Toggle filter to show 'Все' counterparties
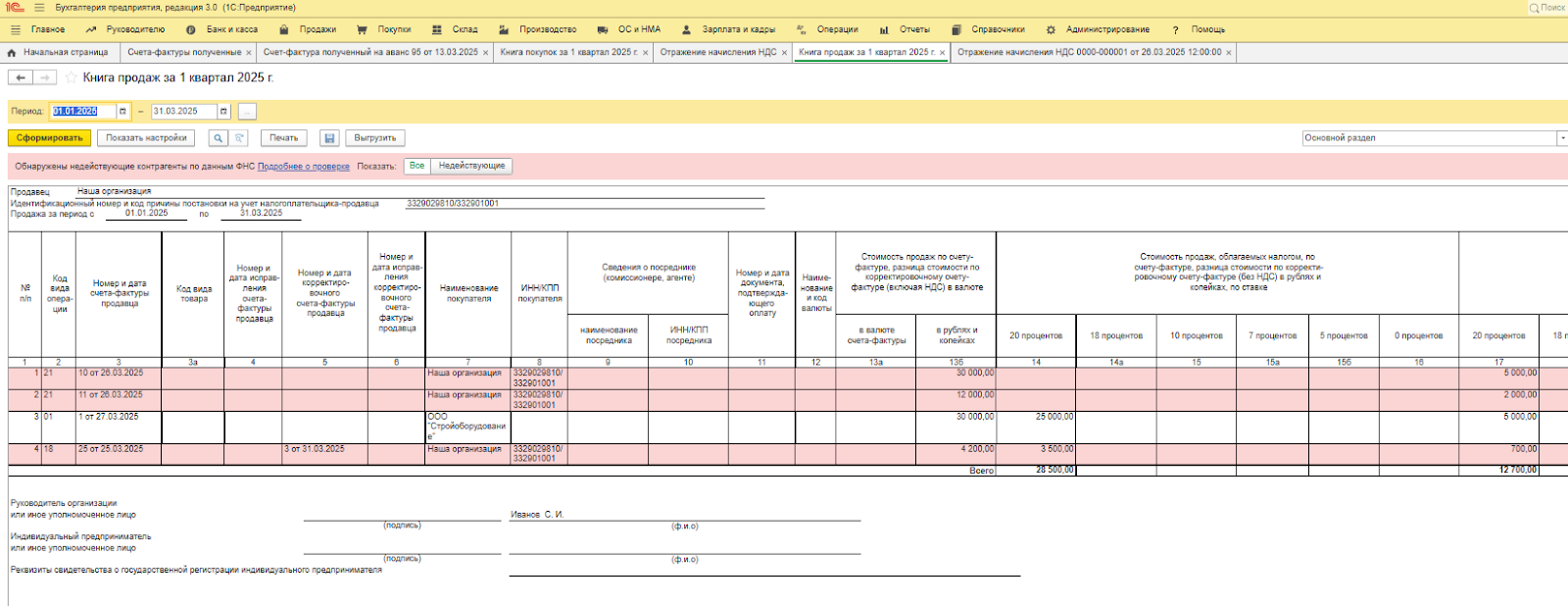Image resolution: width=1568 pixels, height=606 pixels. 416,166
